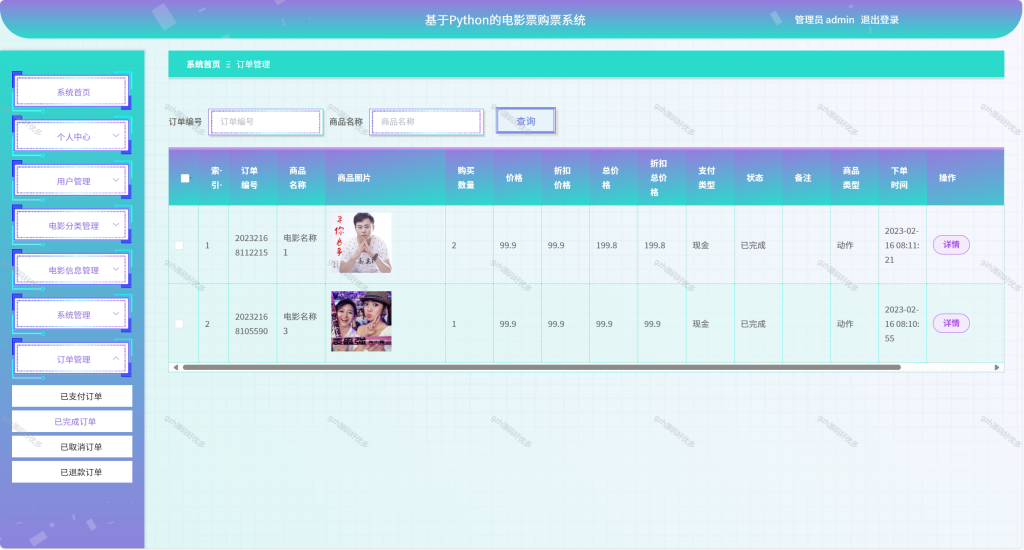Image resolution: width=1024 pixels, height=550 pixels.
Task: Expand the 系统管理 menu chevron
Action: [x=116, y=314]
